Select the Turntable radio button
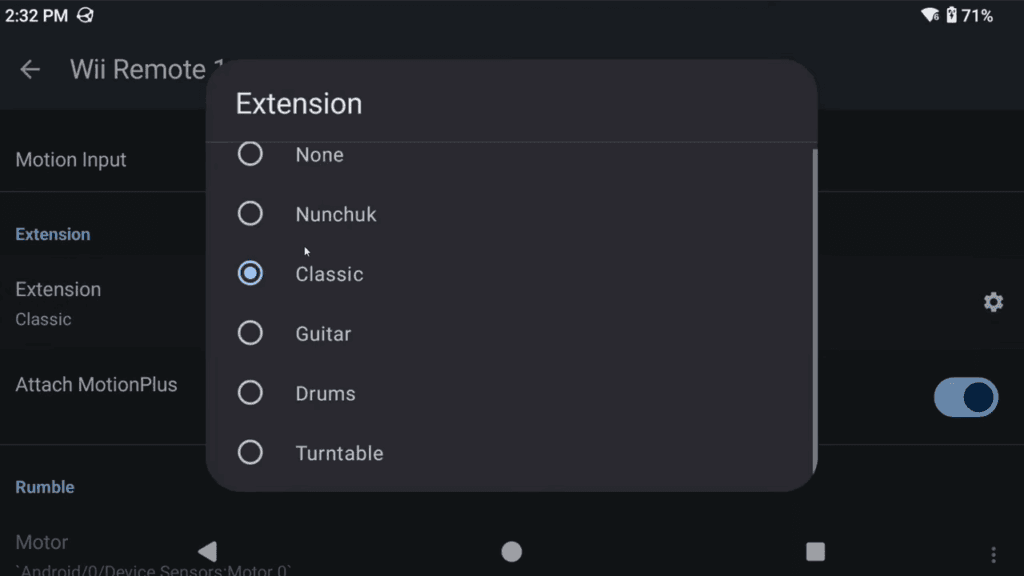Image resolution: width=1024 pixels, height=576 pixels. coord(250,453)
